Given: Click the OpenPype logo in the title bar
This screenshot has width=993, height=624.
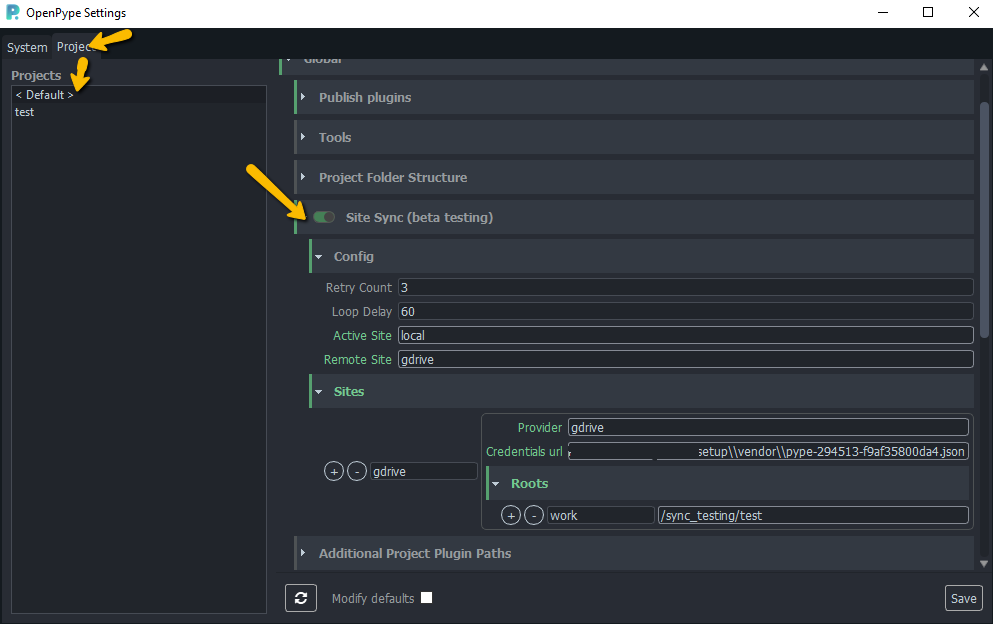Looking at the screenshot, I should click(14, 12).
